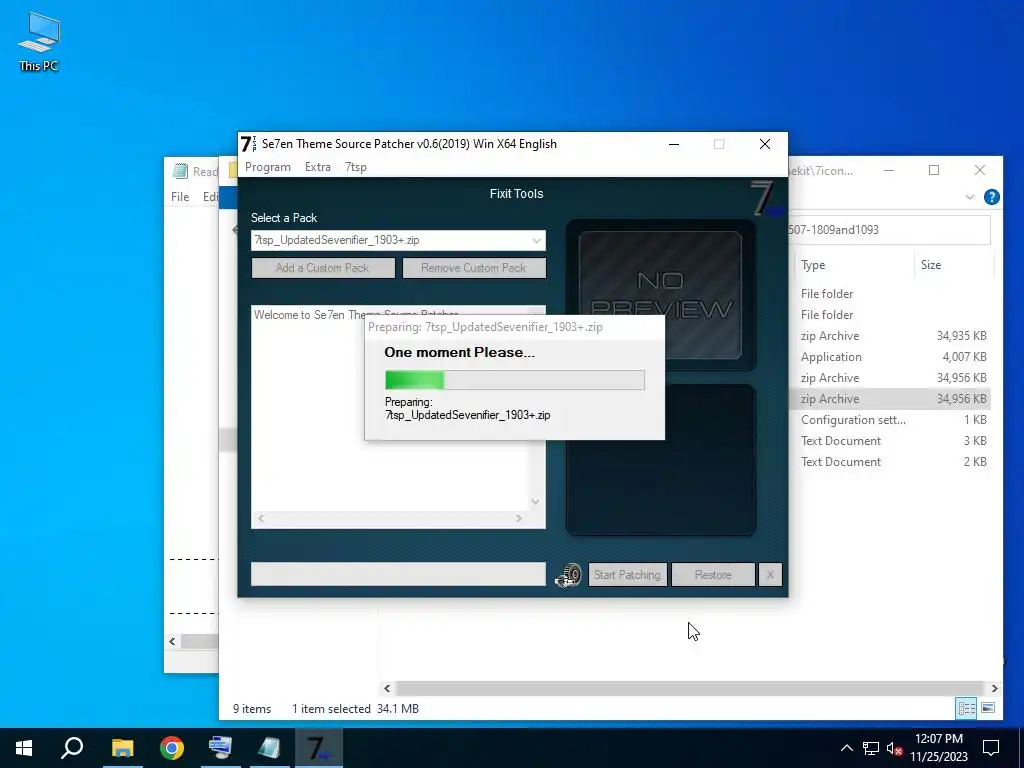Open the 7tsp menu
1024x768 pixels.
tap(356, 167)
